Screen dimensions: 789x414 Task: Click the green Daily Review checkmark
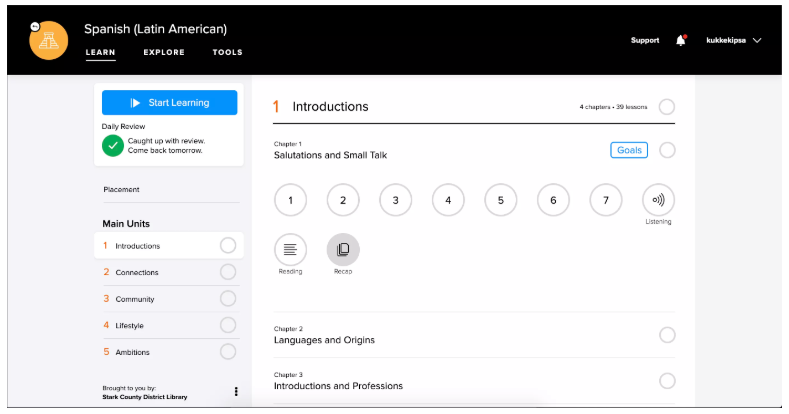pos(113,146)
